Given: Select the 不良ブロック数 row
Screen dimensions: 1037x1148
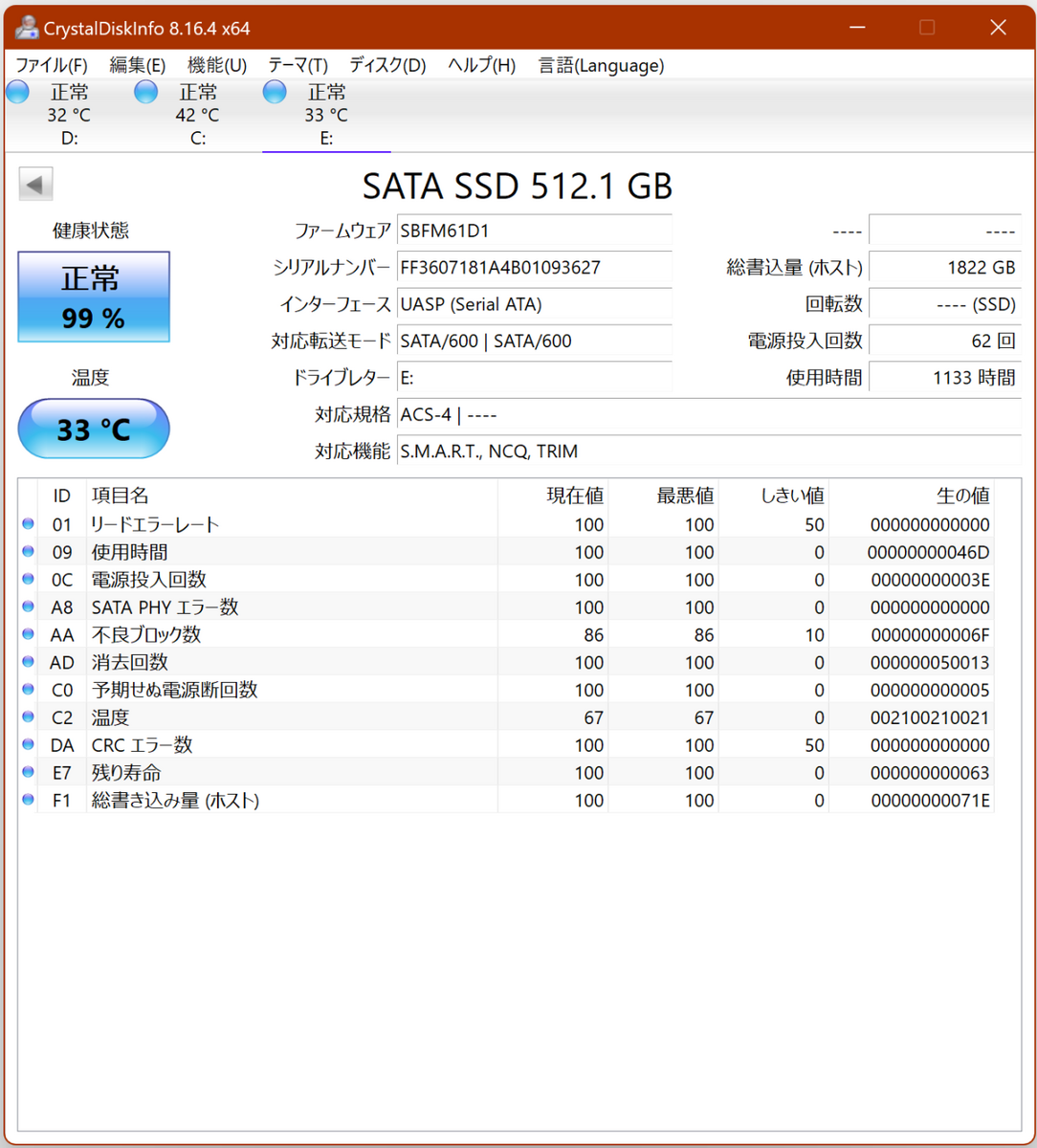Looking at the screenshot, I should (x=506, y=634).
